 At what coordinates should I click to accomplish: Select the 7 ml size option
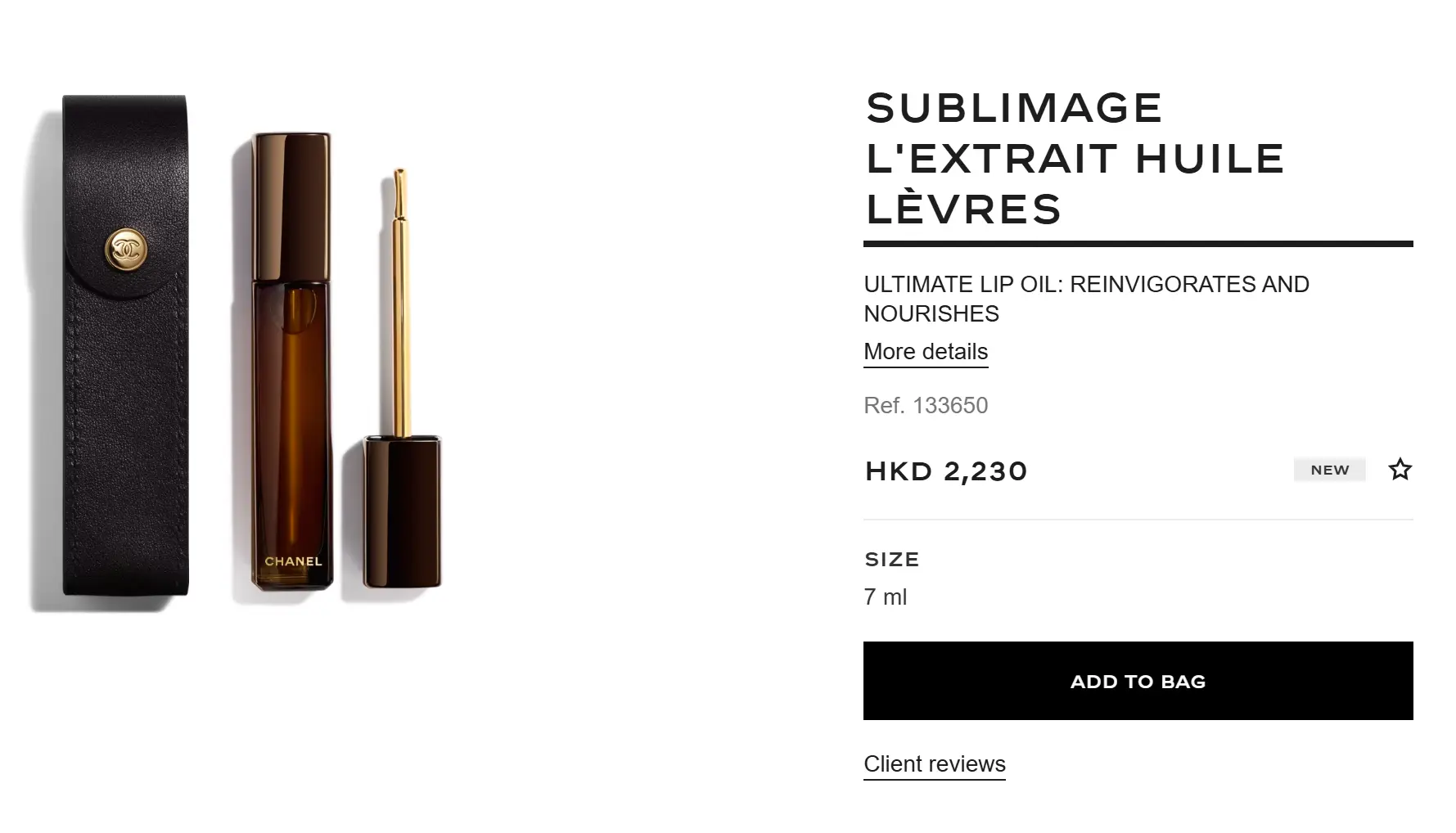click(885, 597)
